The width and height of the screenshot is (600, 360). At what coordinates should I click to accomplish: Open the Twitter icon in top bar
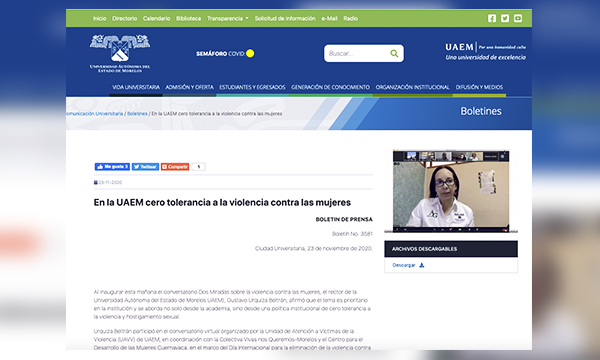tap(505, 18)
